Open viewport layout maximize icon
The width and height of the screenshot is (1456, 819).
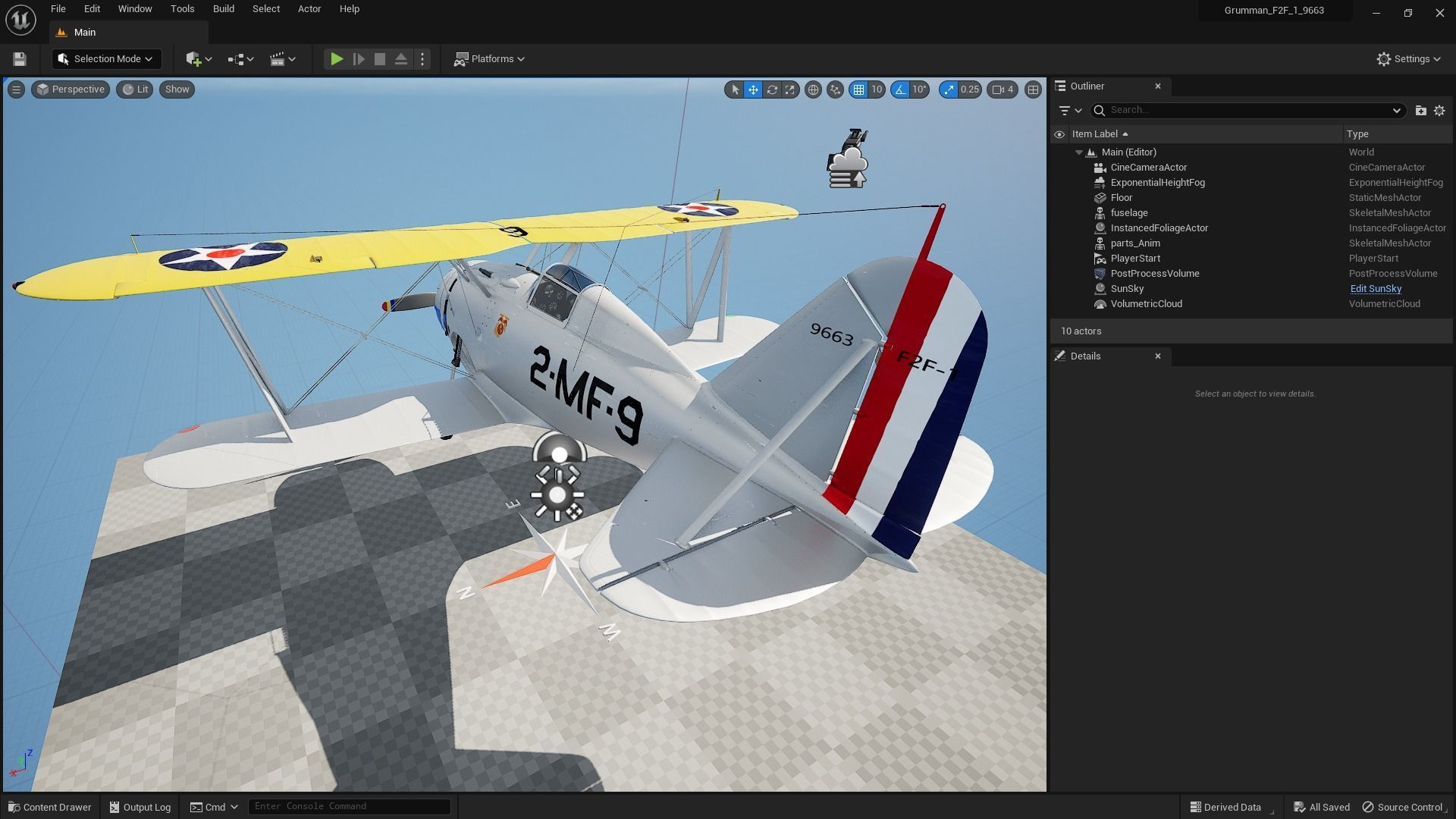[1033, 89]
